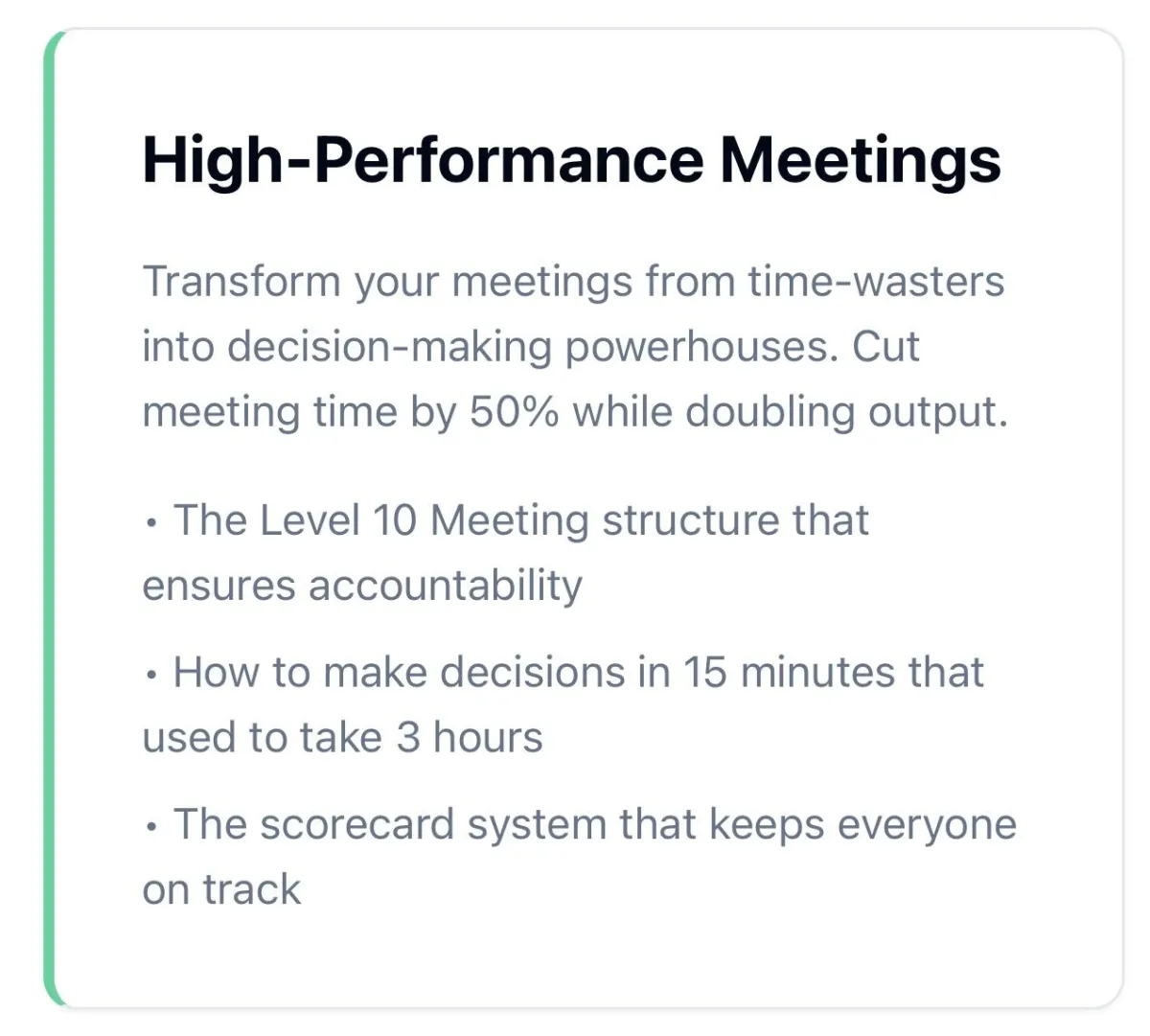Viewport: 1150px width, 1036px height.
Task: Click the word time-wasters in description
Action: point(876,282)
